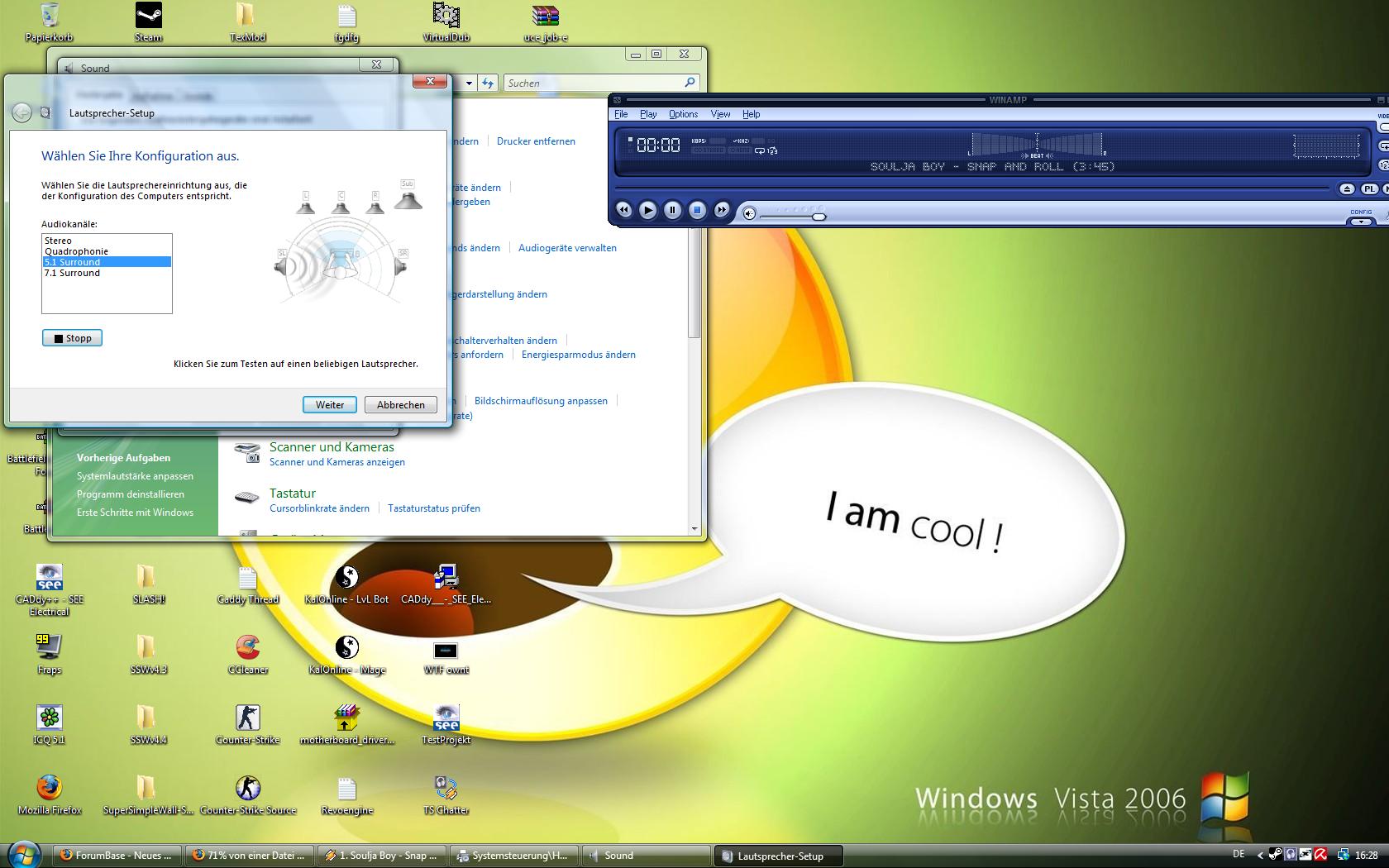The image size is (1389, 868).
Task: Open the KalOnline - LvL Bot icon
Action: click(346, 584)
